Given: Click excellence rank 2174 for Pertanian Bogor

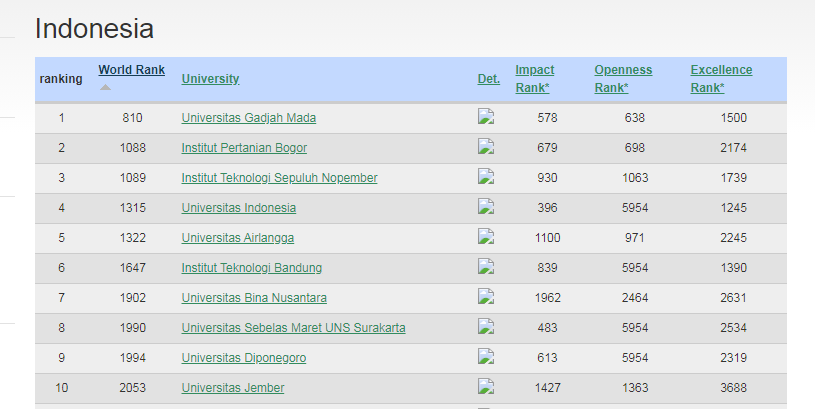Looking at the screenshot, I should click(x=733, y=148).
